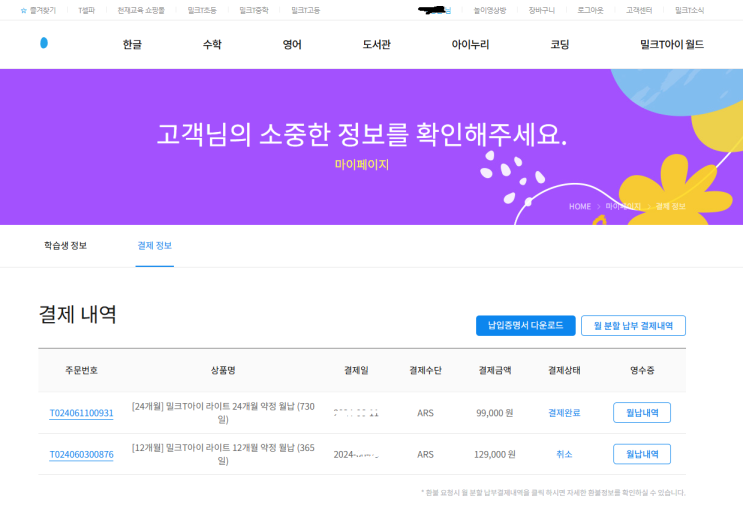Open order number T024061100931
Viewport: 743px width, 520px height.
click(82, 413)
